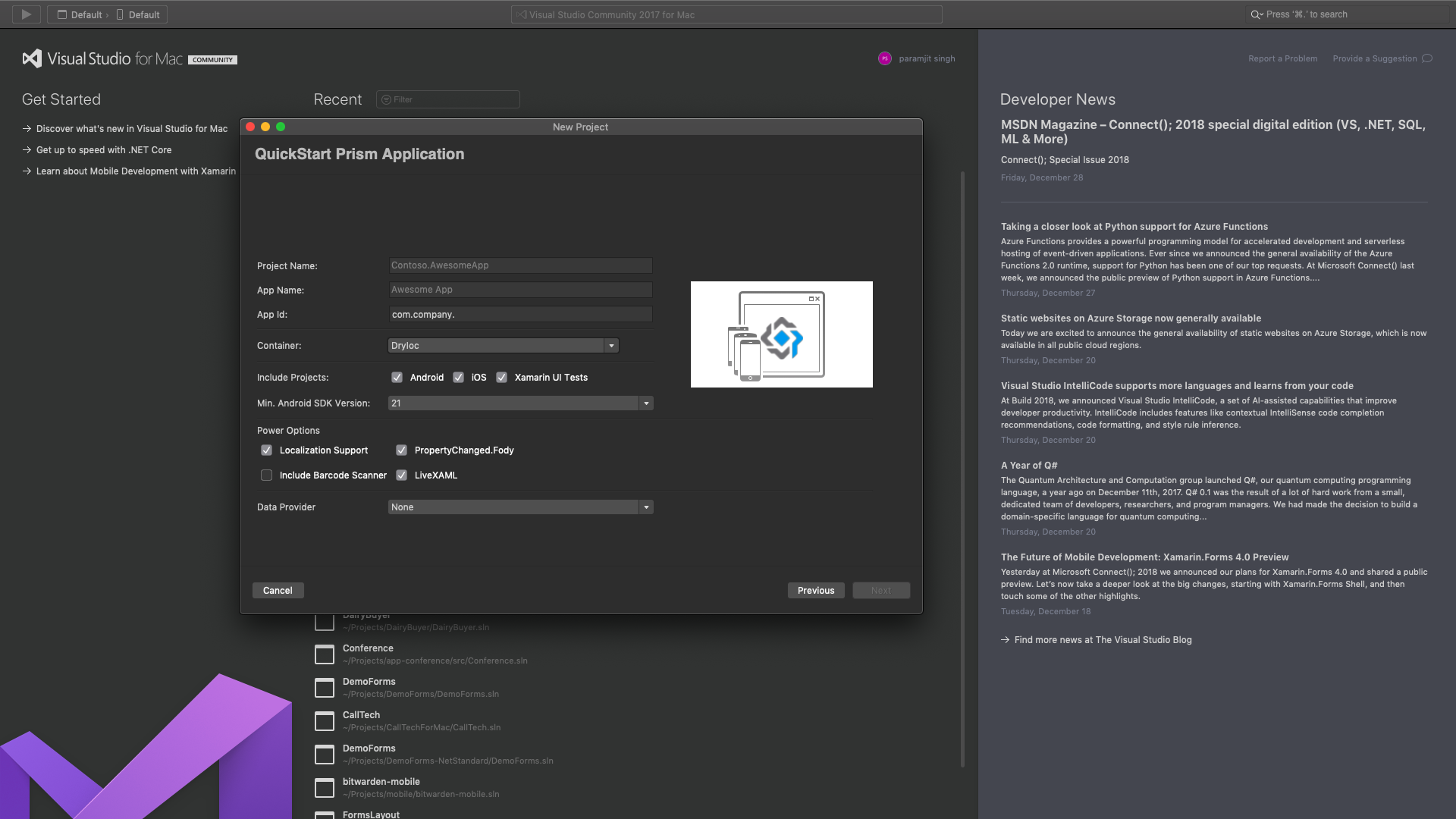
Task: Click the Previous button
Action: click(816, 591)
